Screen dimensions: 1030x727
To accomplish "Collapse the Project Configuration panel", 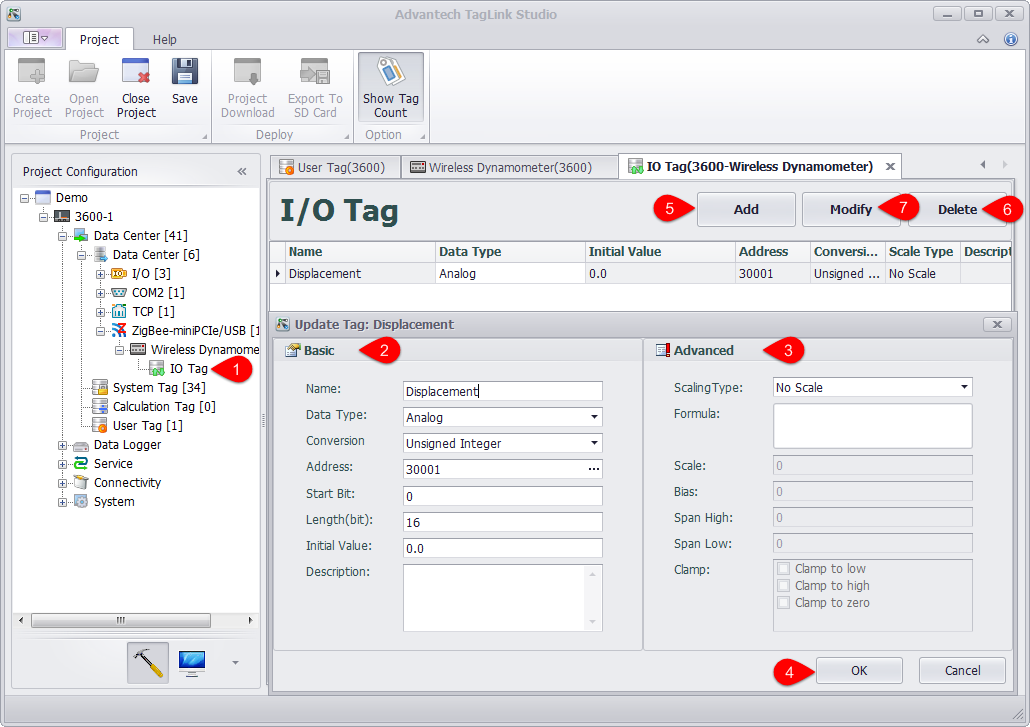I will pos(242,171).
